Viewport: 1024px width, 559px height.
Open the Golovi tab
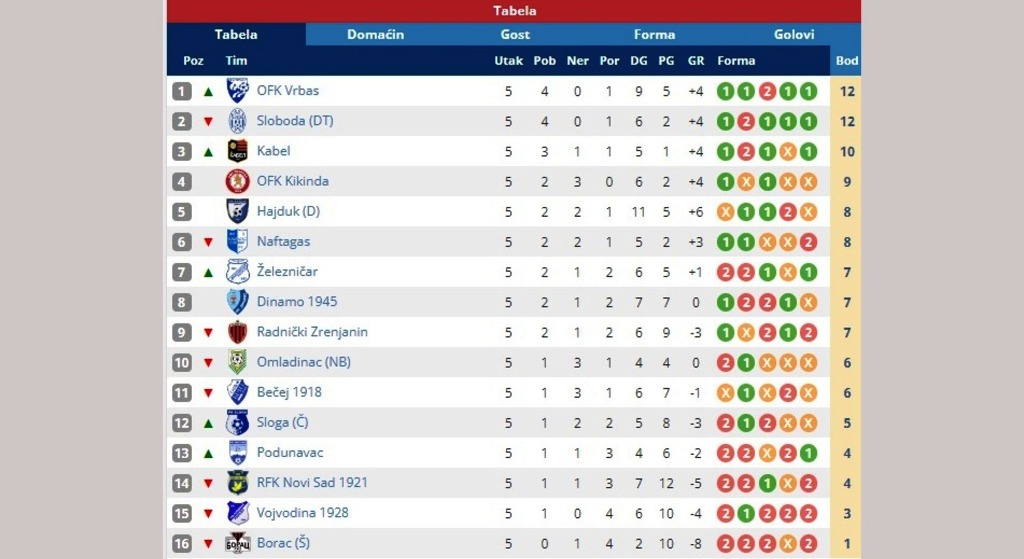[x=793, y=35]
